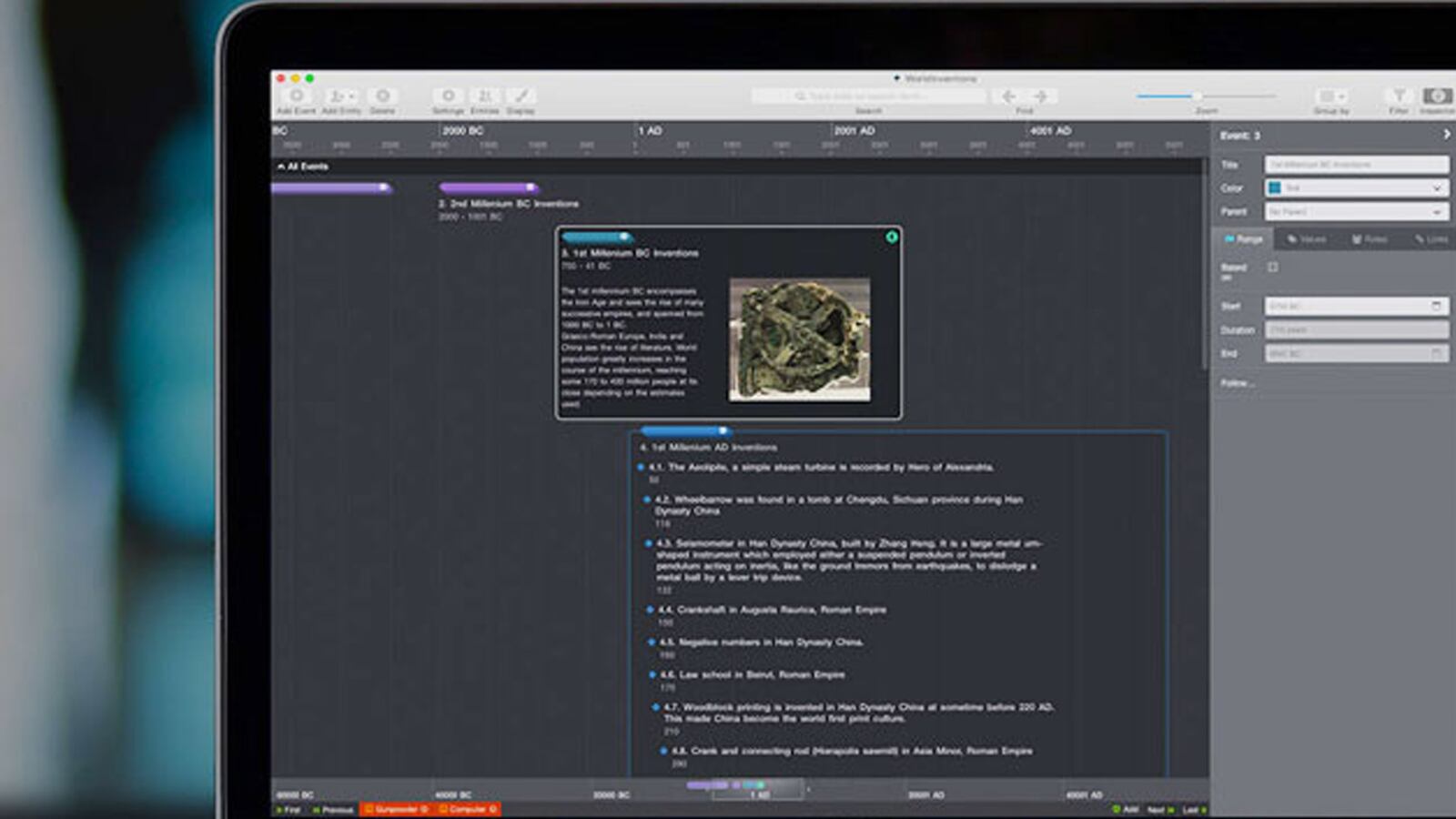Open the Display toolbar icon

[x=521, y=96]
